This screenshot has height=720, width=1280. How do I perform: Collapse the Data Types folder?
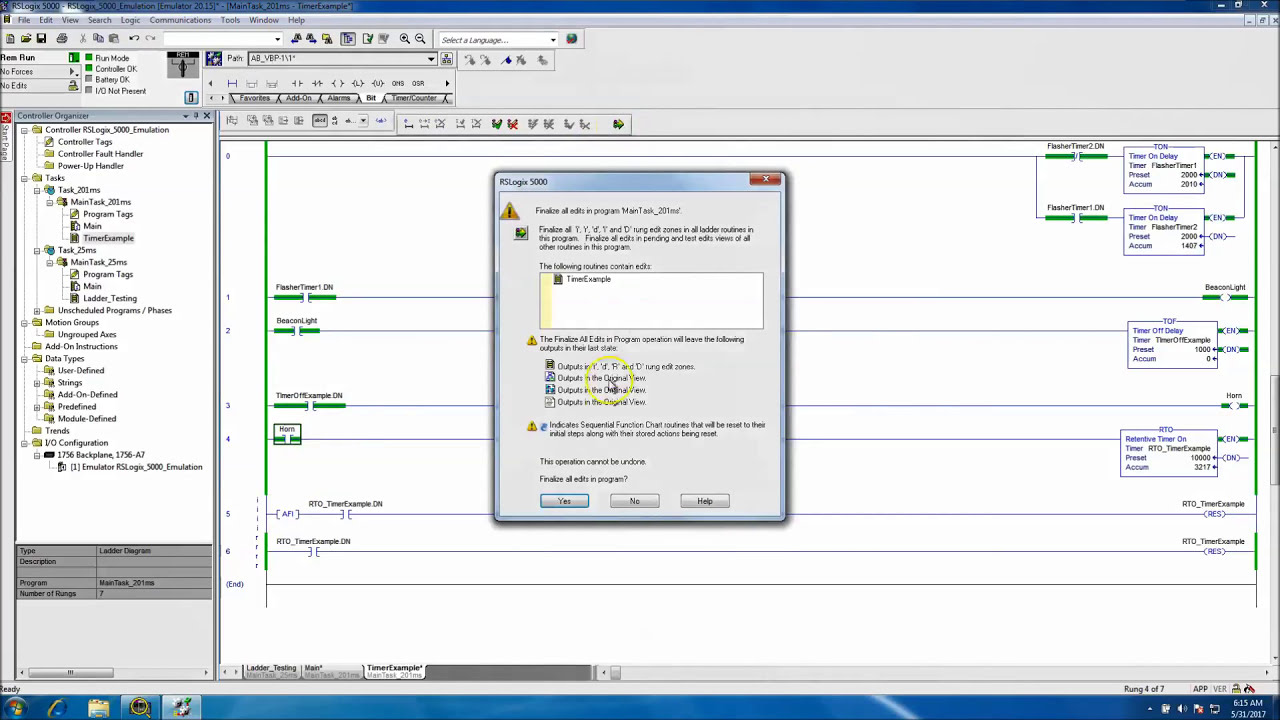coord(24,358)
